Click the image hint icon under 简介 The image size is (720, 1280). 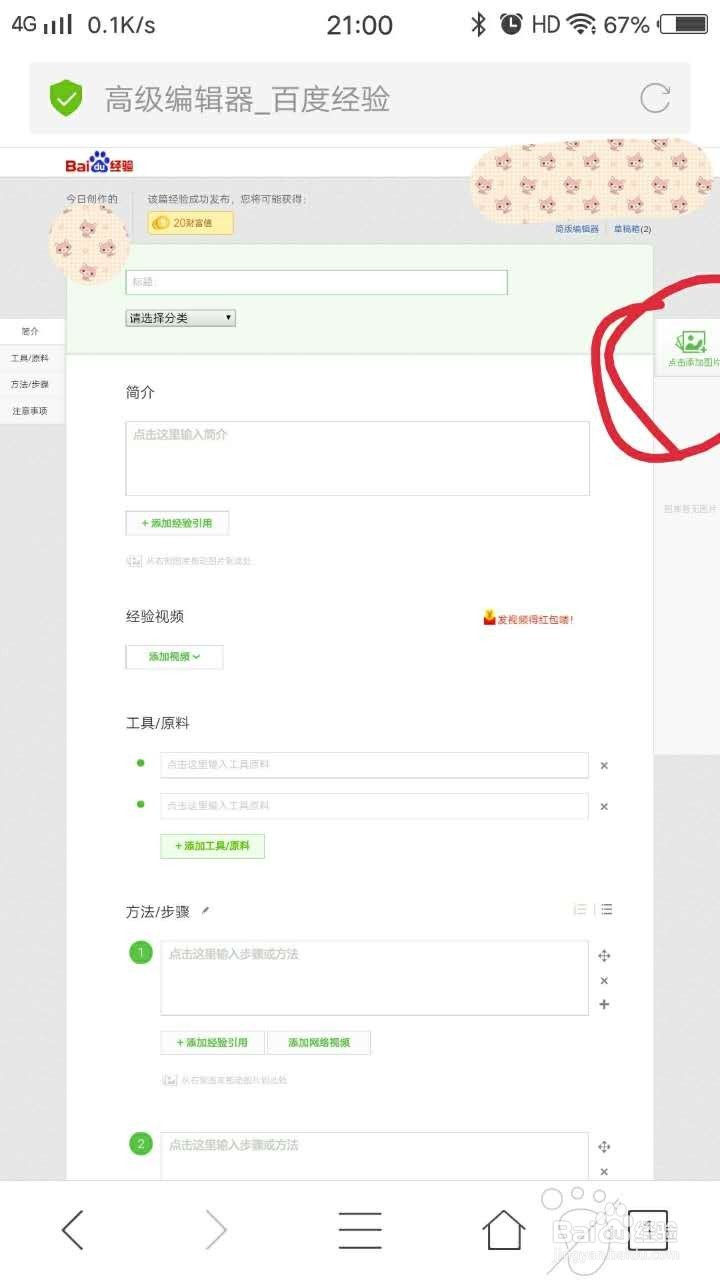(x=134, y=561)
